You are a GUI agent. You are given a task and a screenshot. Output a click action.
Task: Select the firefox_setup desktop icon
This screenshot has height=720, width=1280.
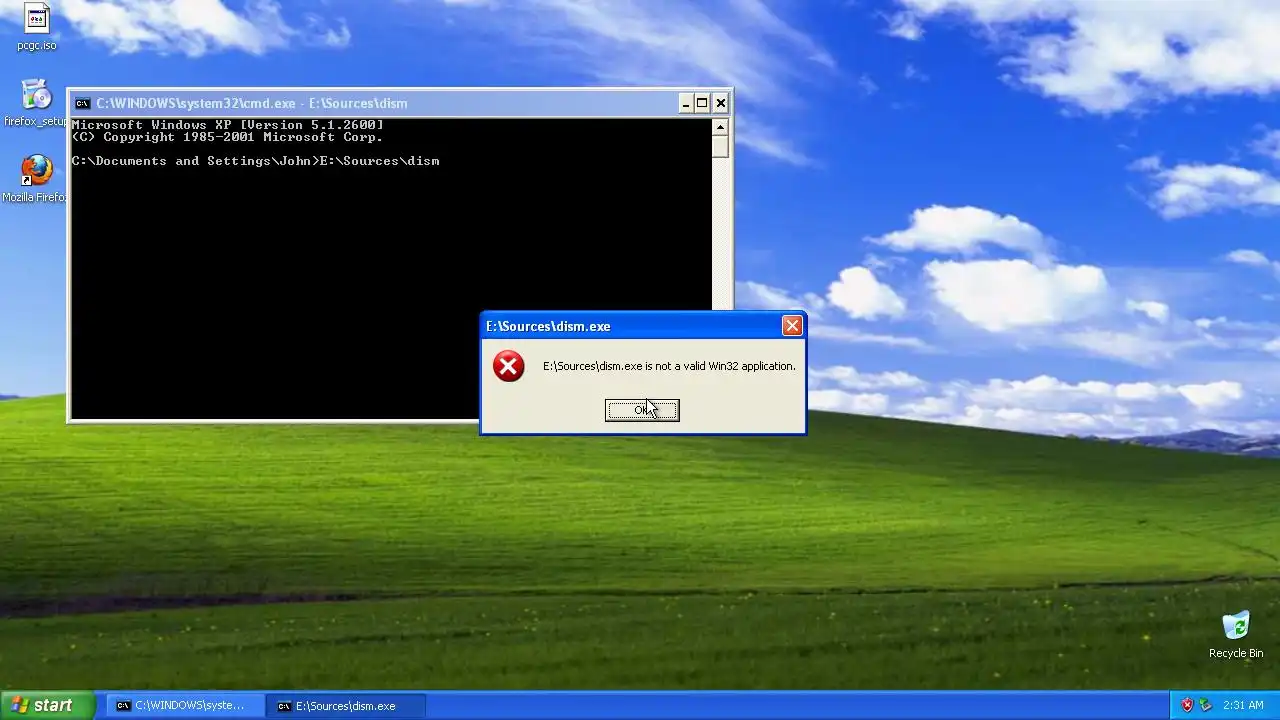[x=36, y=103]
